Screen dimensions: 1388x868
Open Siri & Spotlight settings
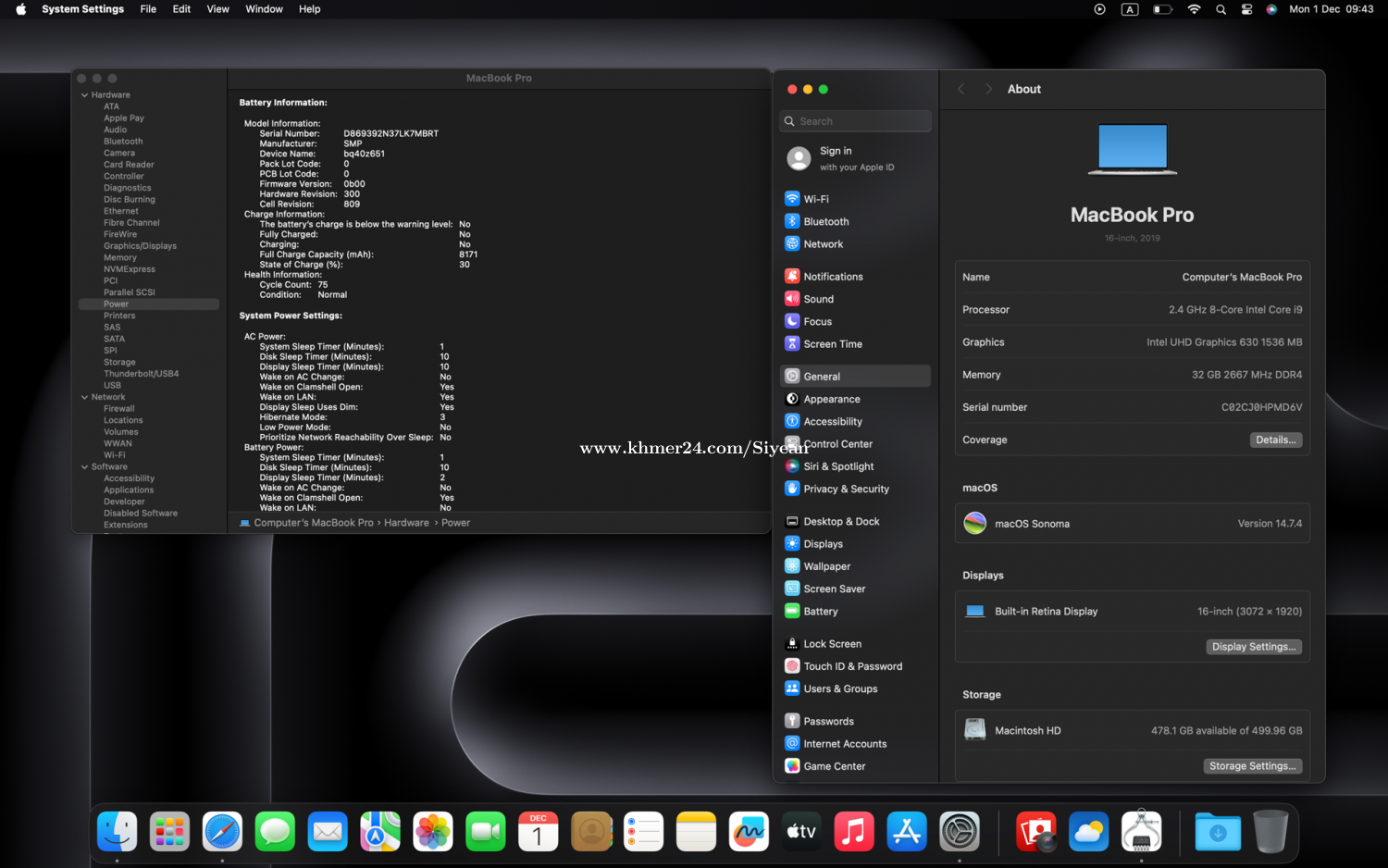[x=837, y=466]
